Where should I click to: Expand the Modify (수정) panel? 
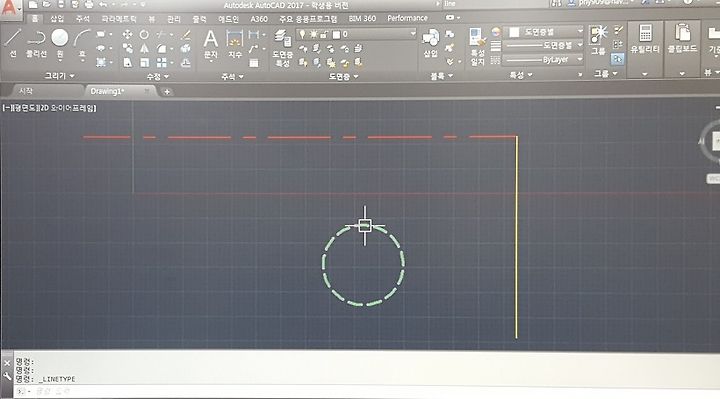(158, 77)
